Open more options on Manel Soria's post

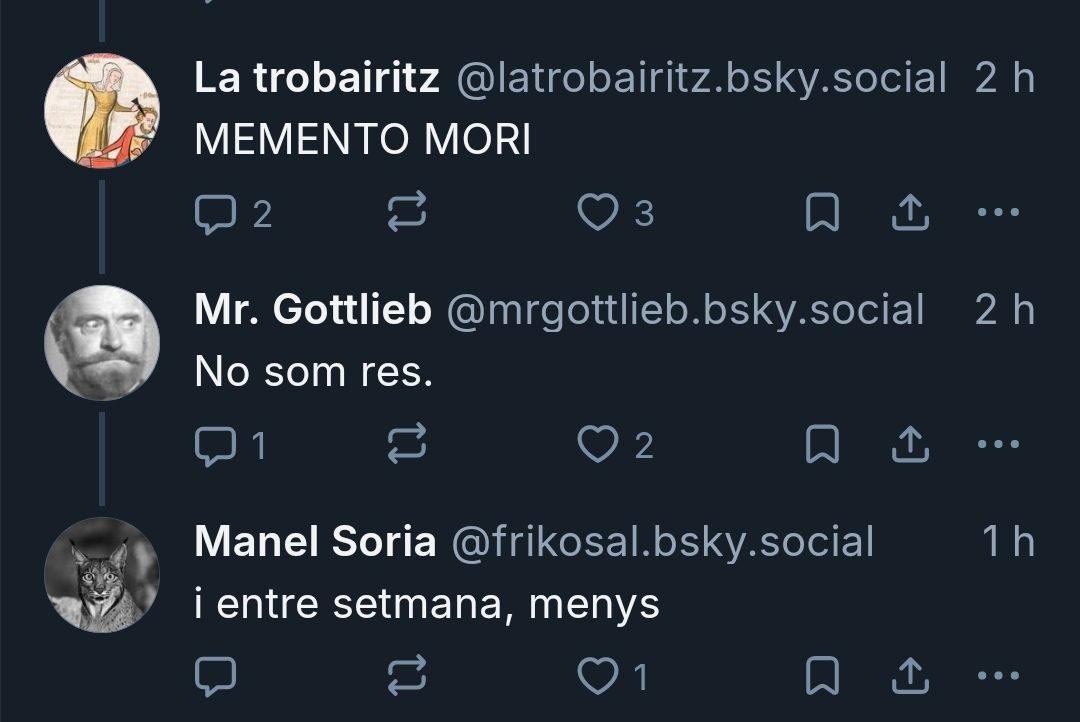(997, 677)
